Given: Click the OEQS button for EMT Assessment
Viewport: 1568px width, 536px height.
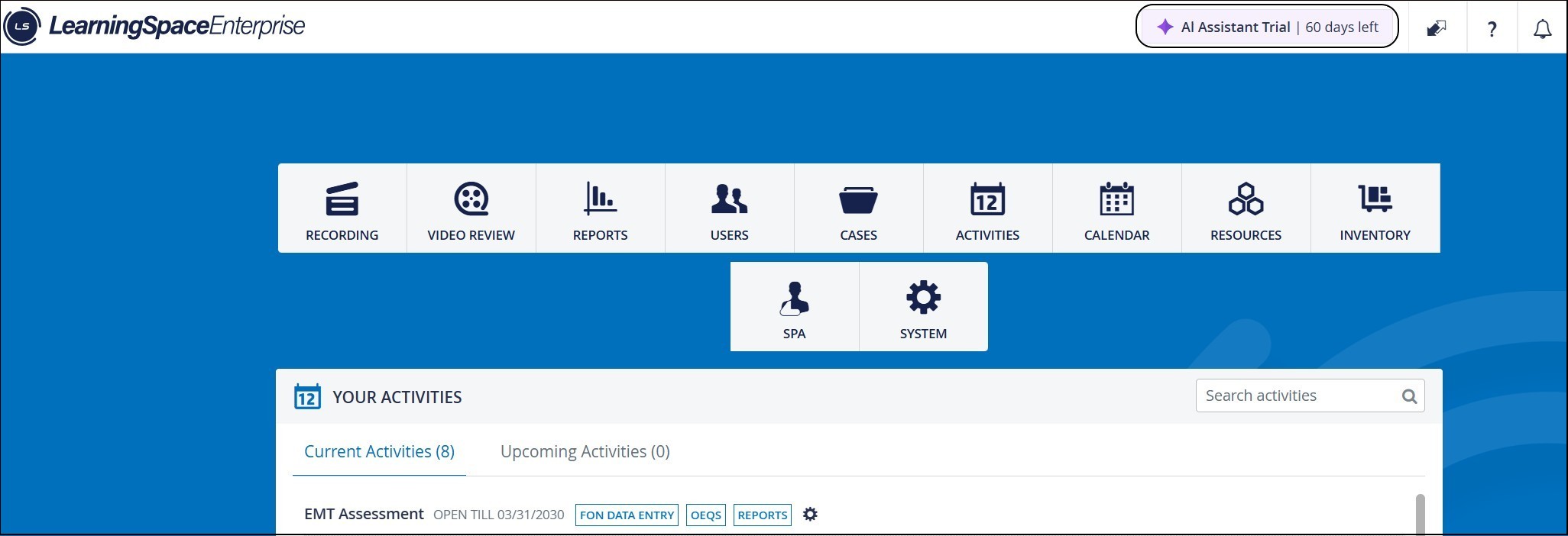Looking at the screenshot, I should pyautogui.click(x=706, y=515).
